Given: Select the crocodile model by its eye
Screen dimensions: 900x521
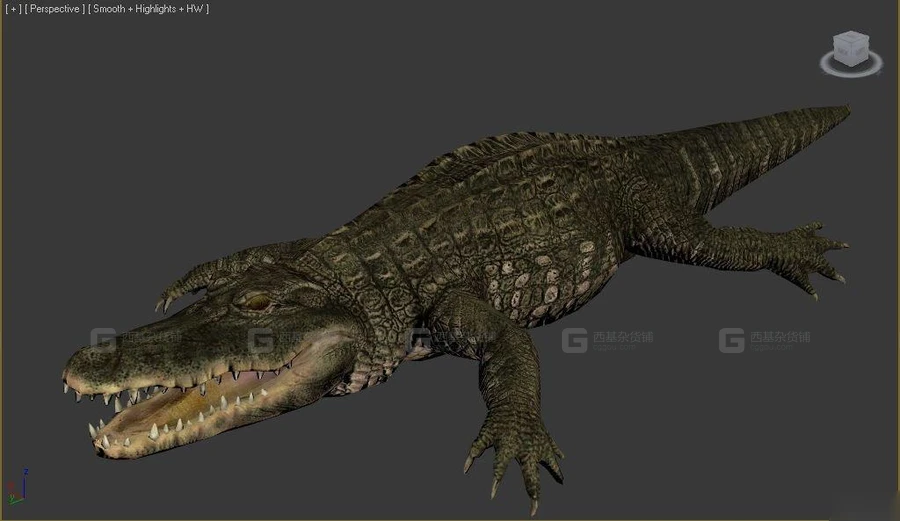Looking at the screenshot, I should pyautogui.click(x=256, y=300).
